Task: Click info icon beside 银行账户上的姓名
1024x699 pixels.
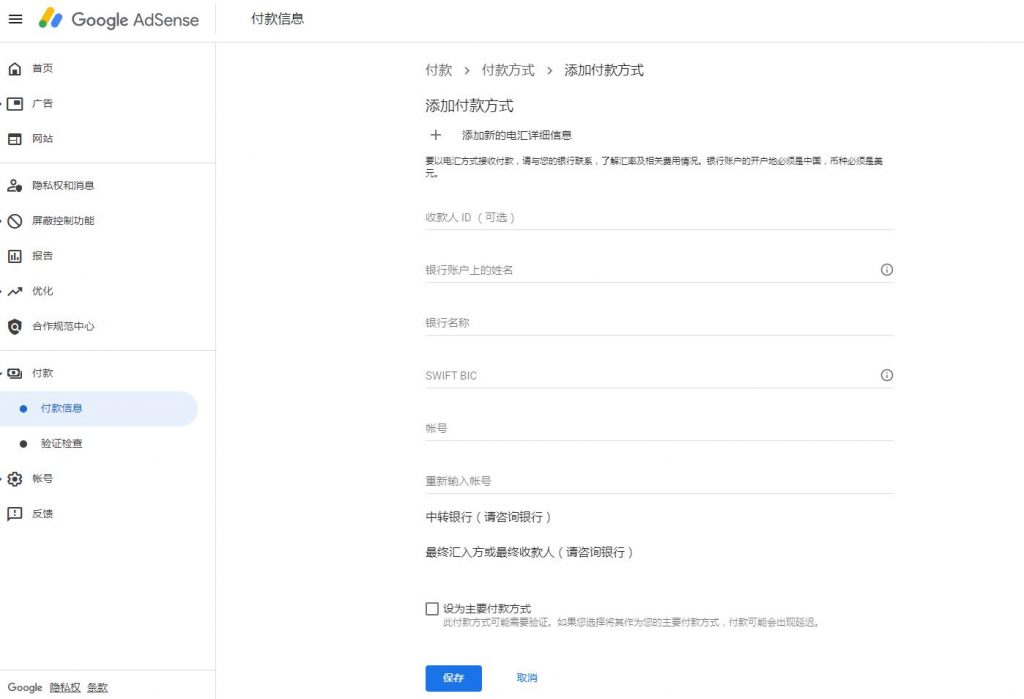Action: click(886, 270)
